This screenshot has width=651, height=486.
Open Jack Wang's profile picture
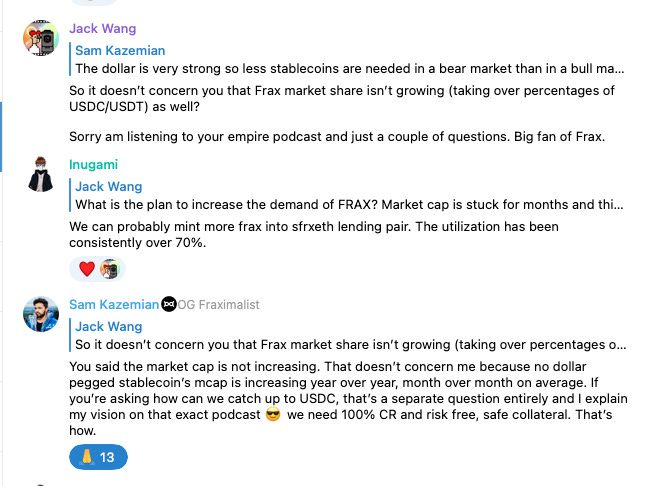(41, 38)
